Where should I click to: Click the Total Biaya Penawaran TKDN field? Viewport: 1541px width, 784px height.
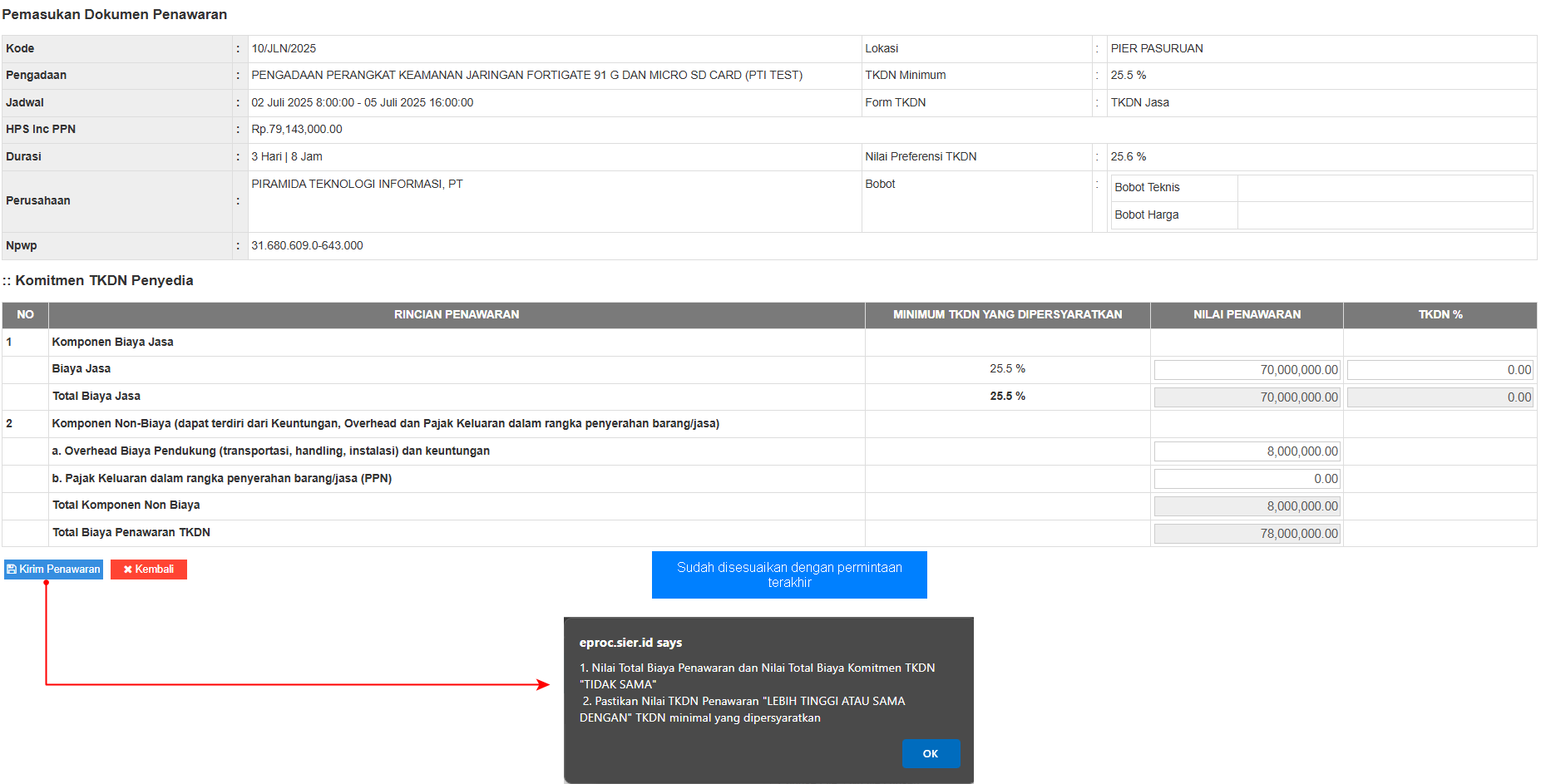[1246, 534]
